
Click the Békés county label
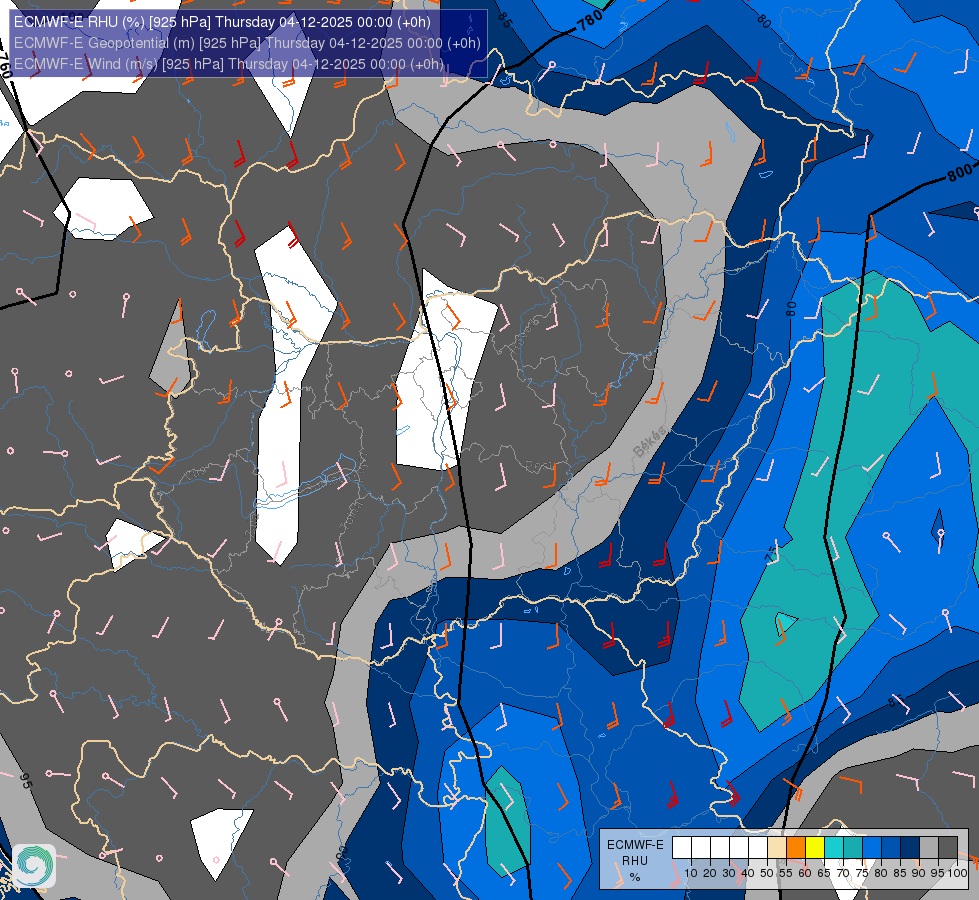point(649,443)
